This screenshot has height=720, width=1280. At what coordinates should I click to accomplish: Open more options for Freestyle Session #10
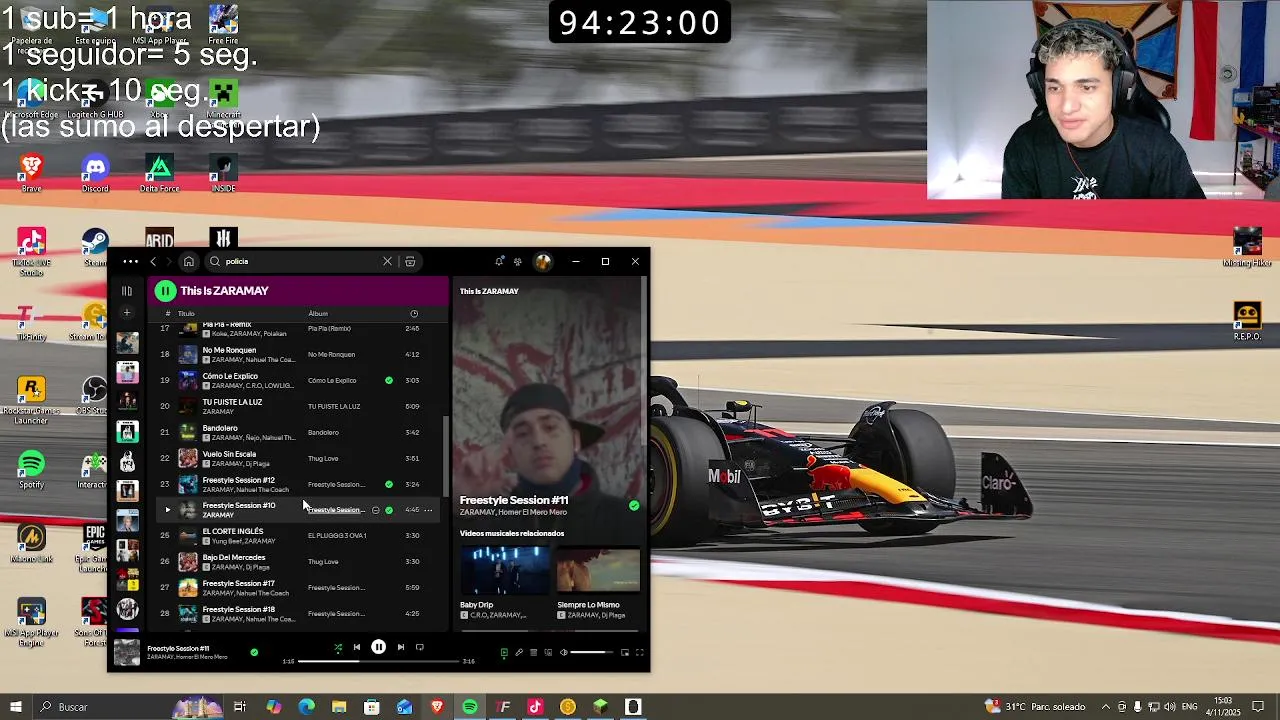coord(428,510)
